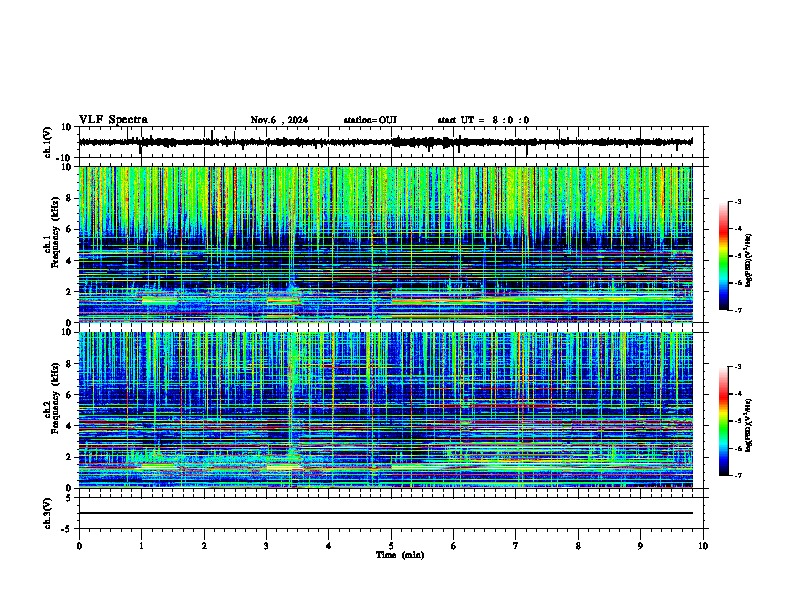The height and width of the screenshot is (612, 792).
Task: Click the '-7' label on ch.2 color scale
Action: tap(738, 475)
